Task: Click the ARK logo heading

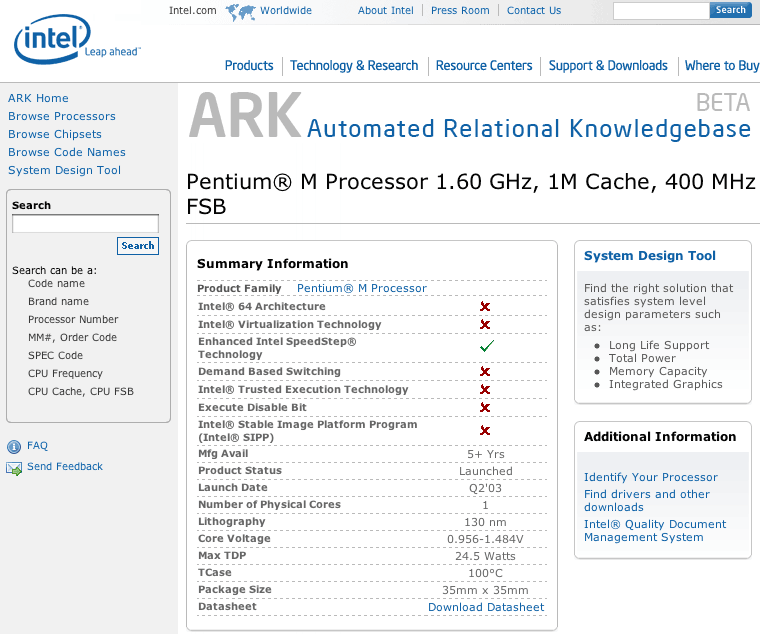Action: [245, 116]
